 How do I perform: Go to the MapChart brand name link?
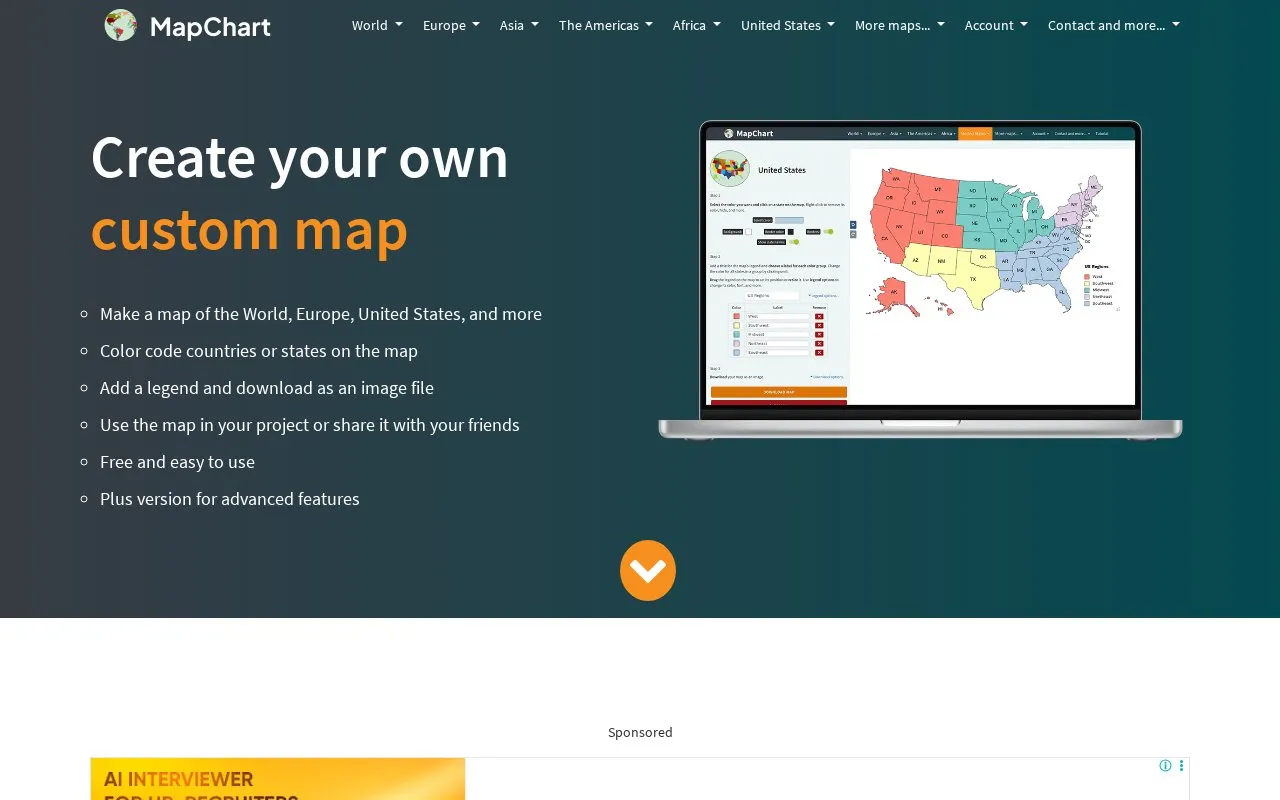210,26
